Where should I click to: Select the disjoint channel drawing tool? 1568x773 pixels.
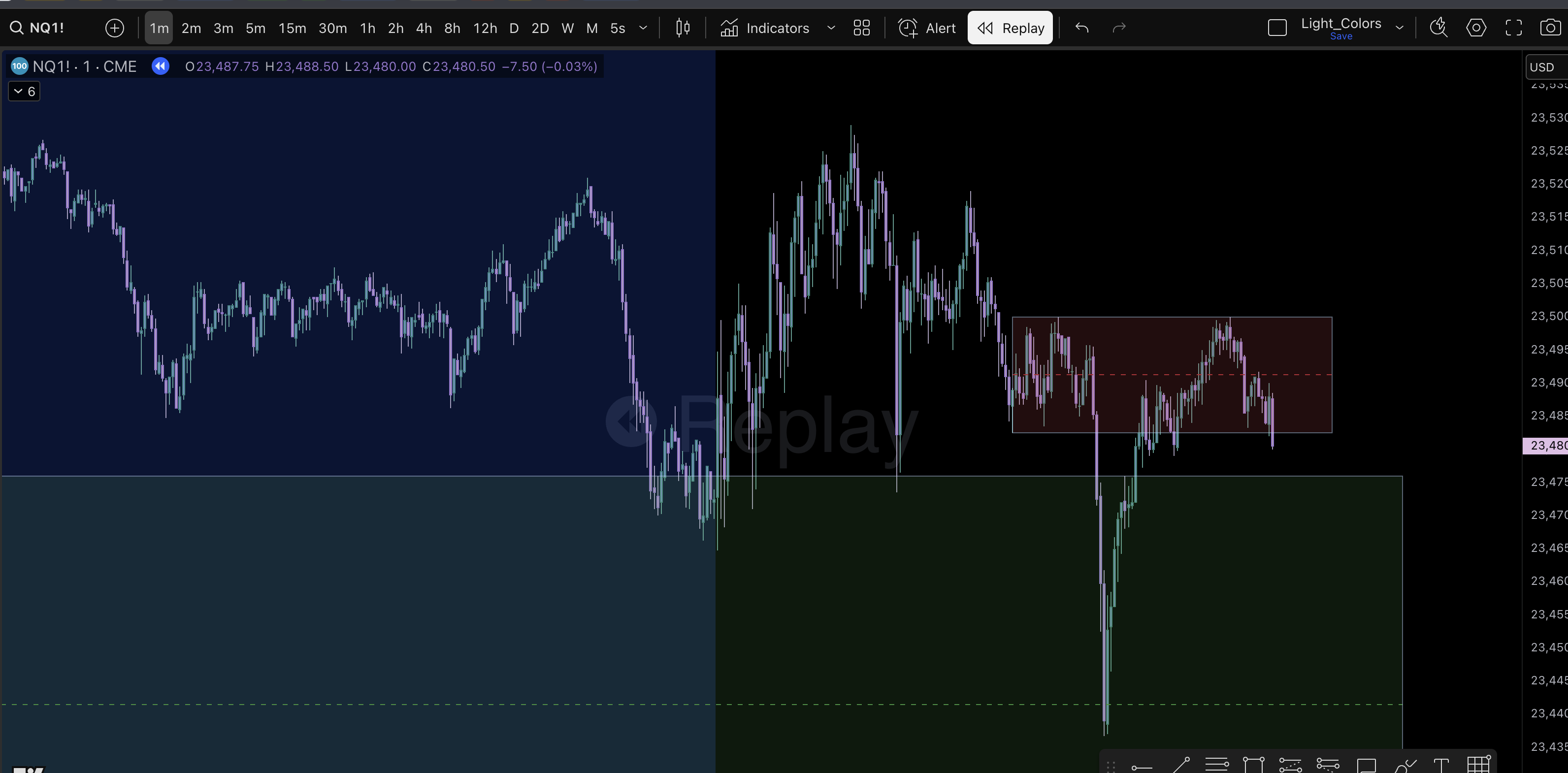tap(1328, 765)
